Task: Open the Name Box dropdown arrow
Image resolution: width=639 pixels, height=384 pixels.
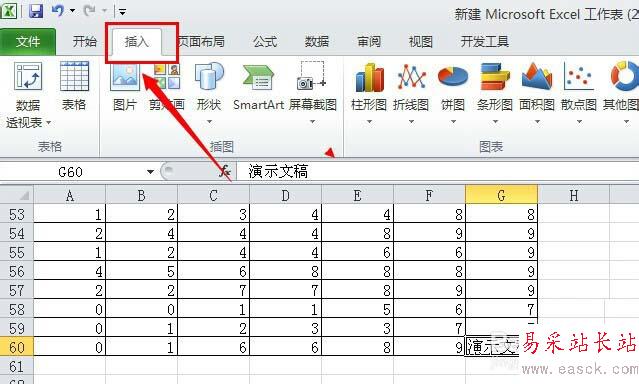Action: 150,172
